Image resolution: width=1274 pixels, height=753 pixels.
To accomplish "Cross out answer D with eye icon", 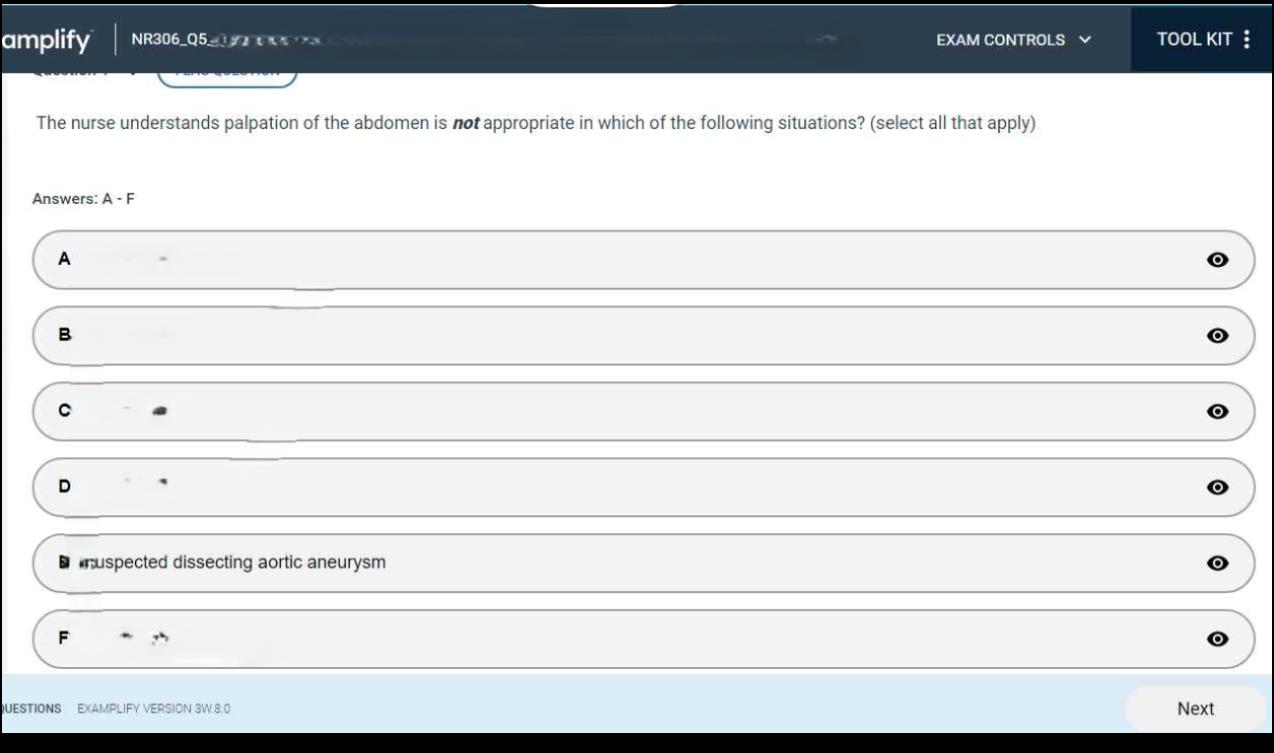I will (x=1217, y=487).
